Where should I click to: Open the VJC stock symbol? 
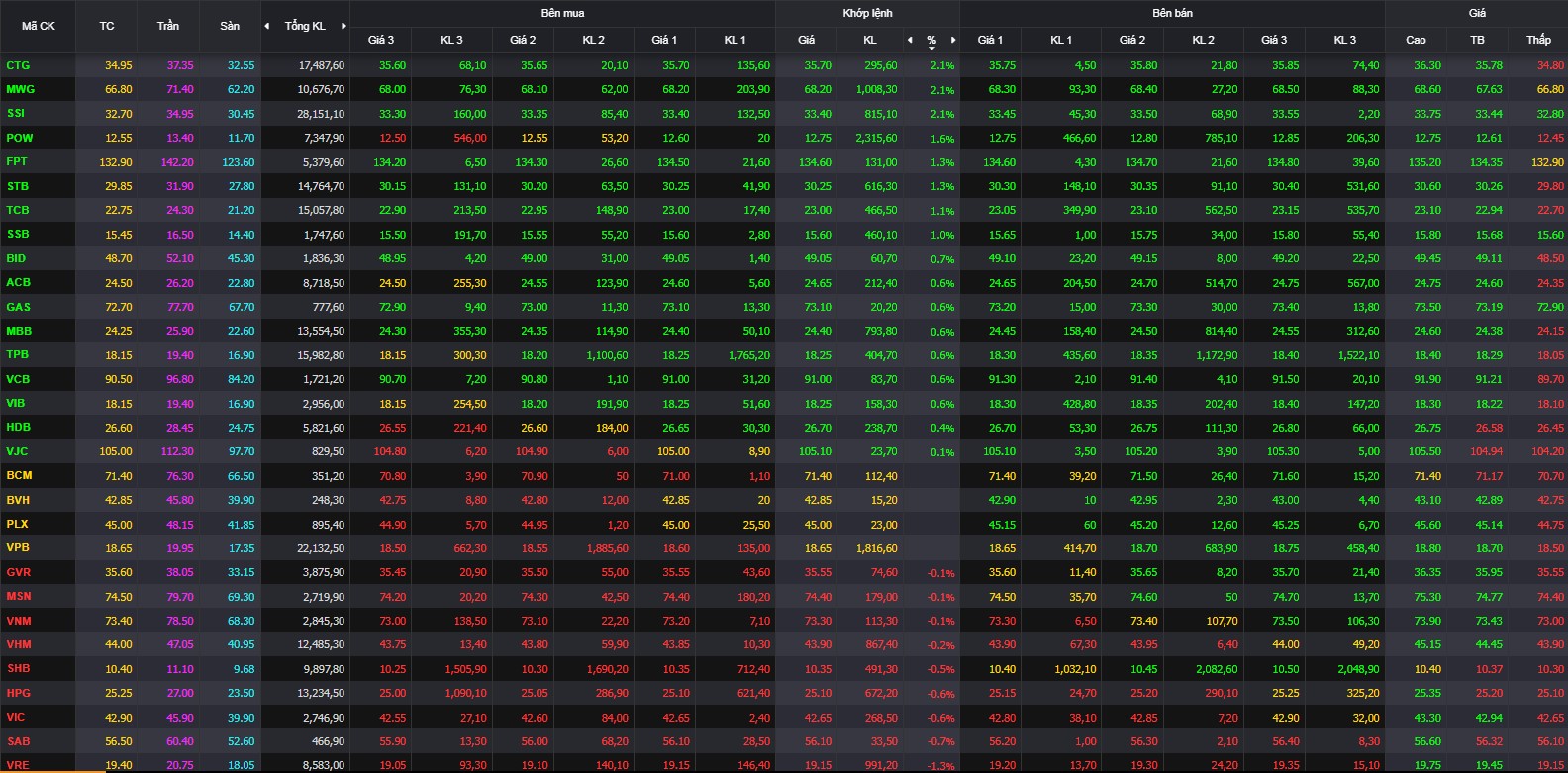click(x=17, y=451)
